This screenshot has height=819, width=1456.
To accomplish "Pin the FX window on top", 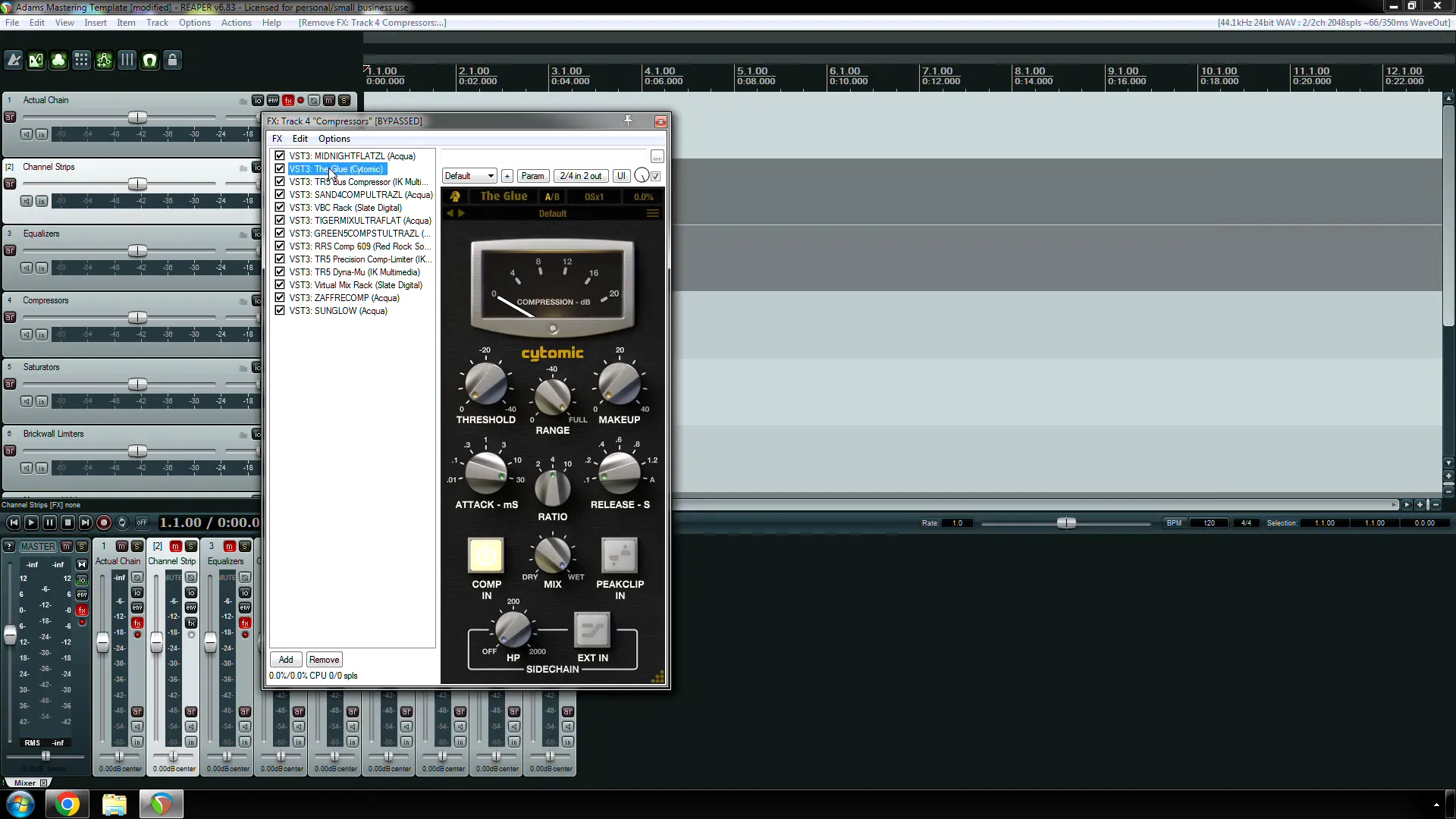I will [x=628, y=121].
